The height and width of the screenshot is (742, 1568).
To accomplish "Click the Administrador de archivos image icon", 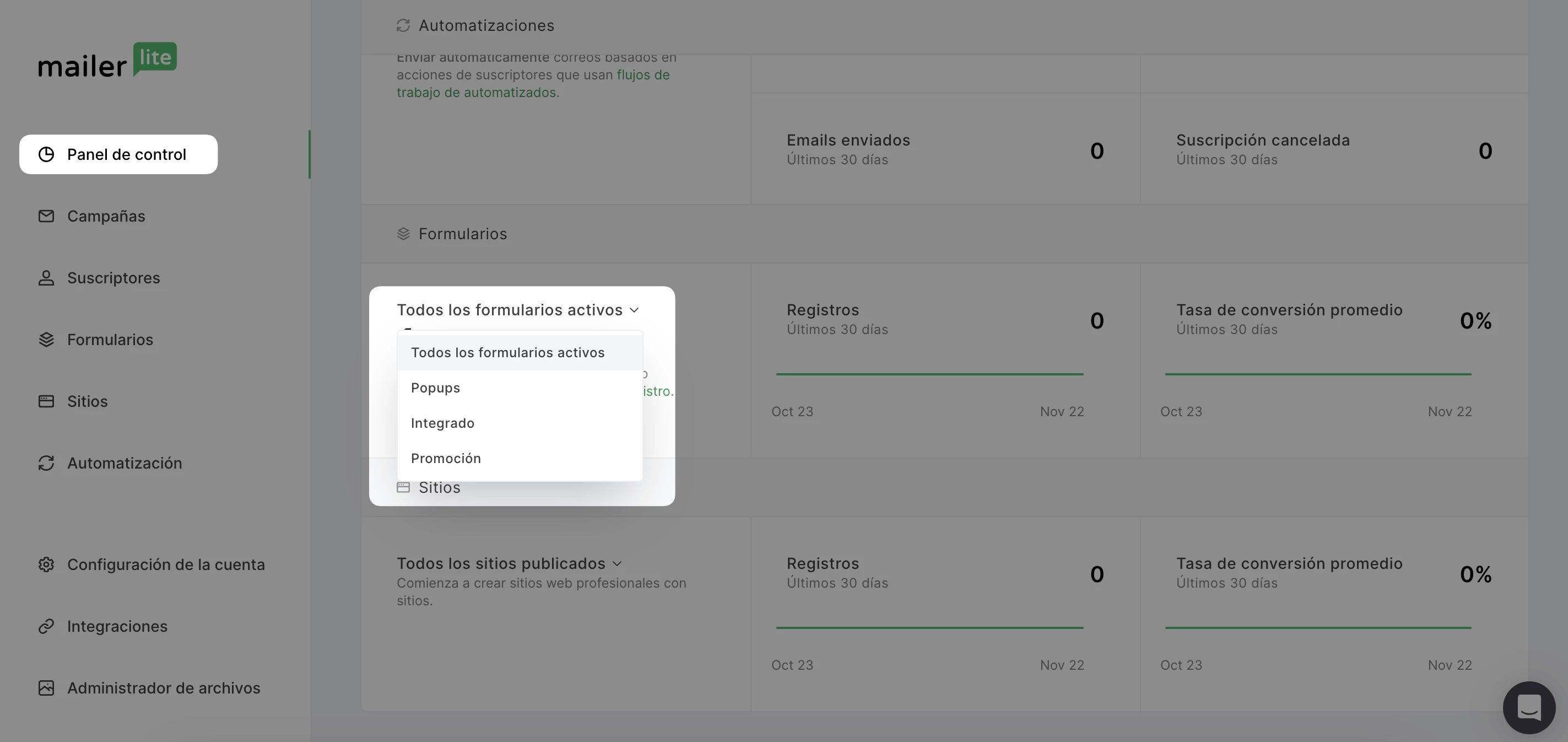I will tap(46, 688).
